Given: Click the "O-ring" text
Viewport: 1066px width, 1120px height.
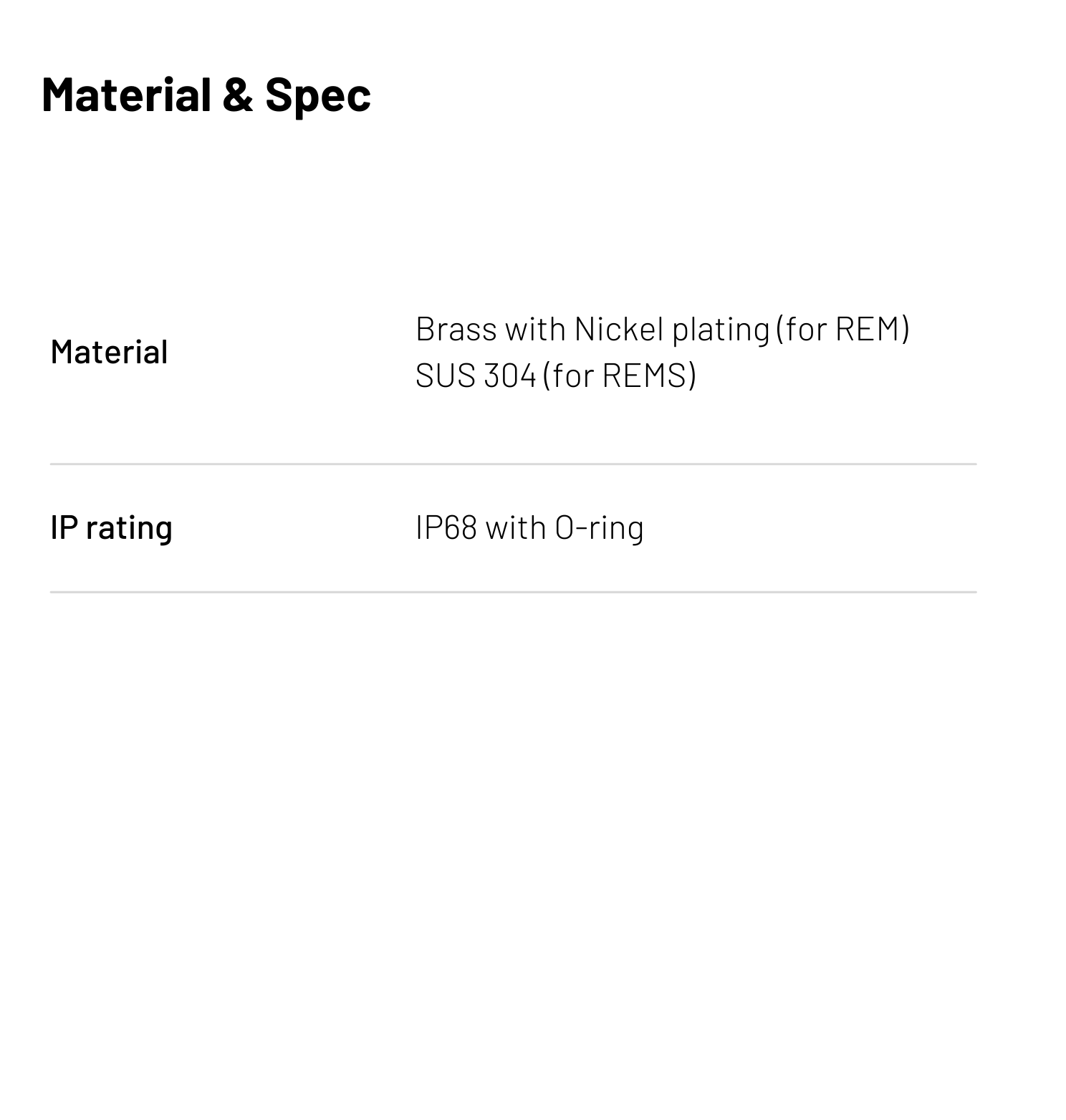Looking at the screenshot, I should [x=599, y=527].
